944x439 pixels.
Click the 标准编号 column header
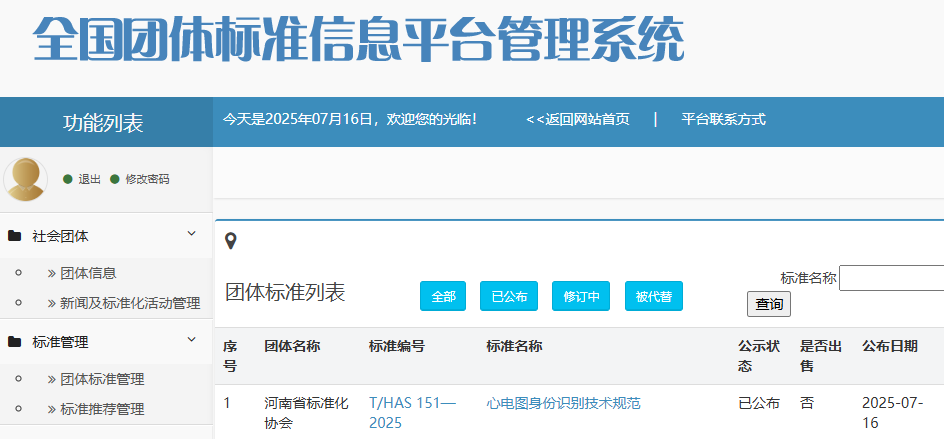[x=397, y=346]
